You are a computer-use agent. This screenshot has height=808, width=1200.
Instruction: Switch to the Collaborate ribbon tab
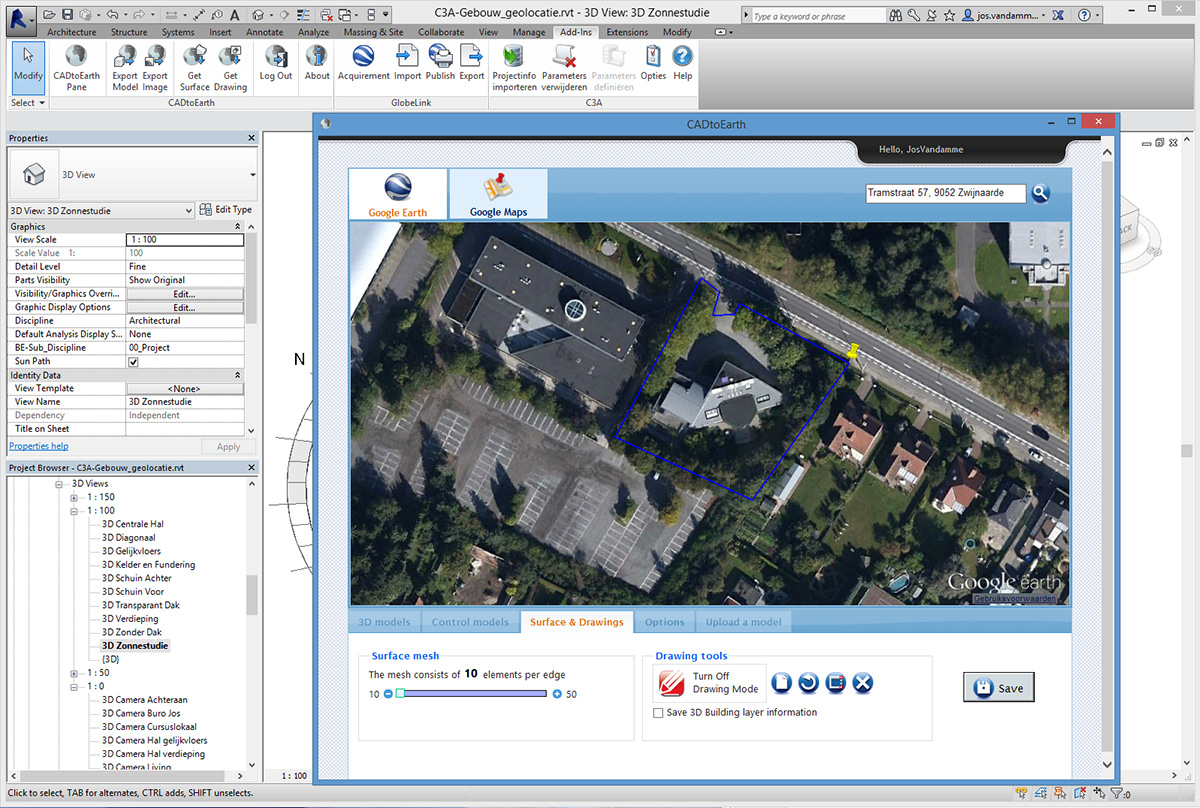pyautogui.click(x=441, y=32)
